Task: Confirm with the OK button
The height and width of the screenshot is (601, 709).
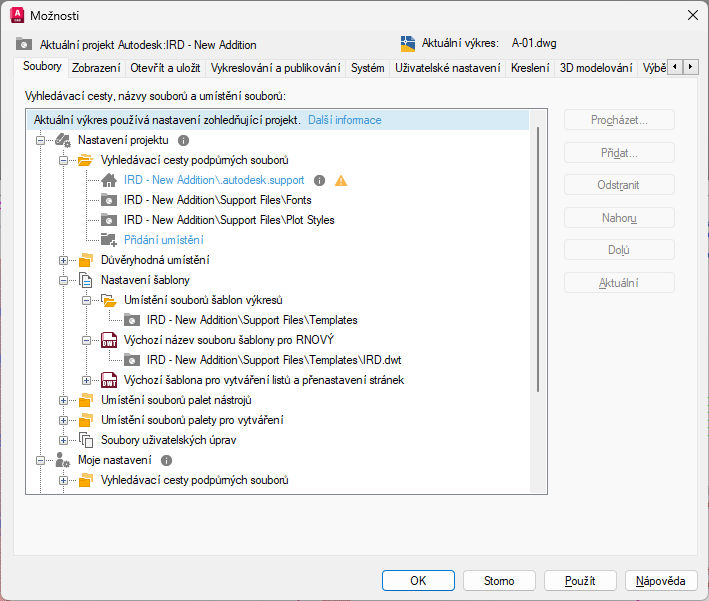Action: coord(418,581)
